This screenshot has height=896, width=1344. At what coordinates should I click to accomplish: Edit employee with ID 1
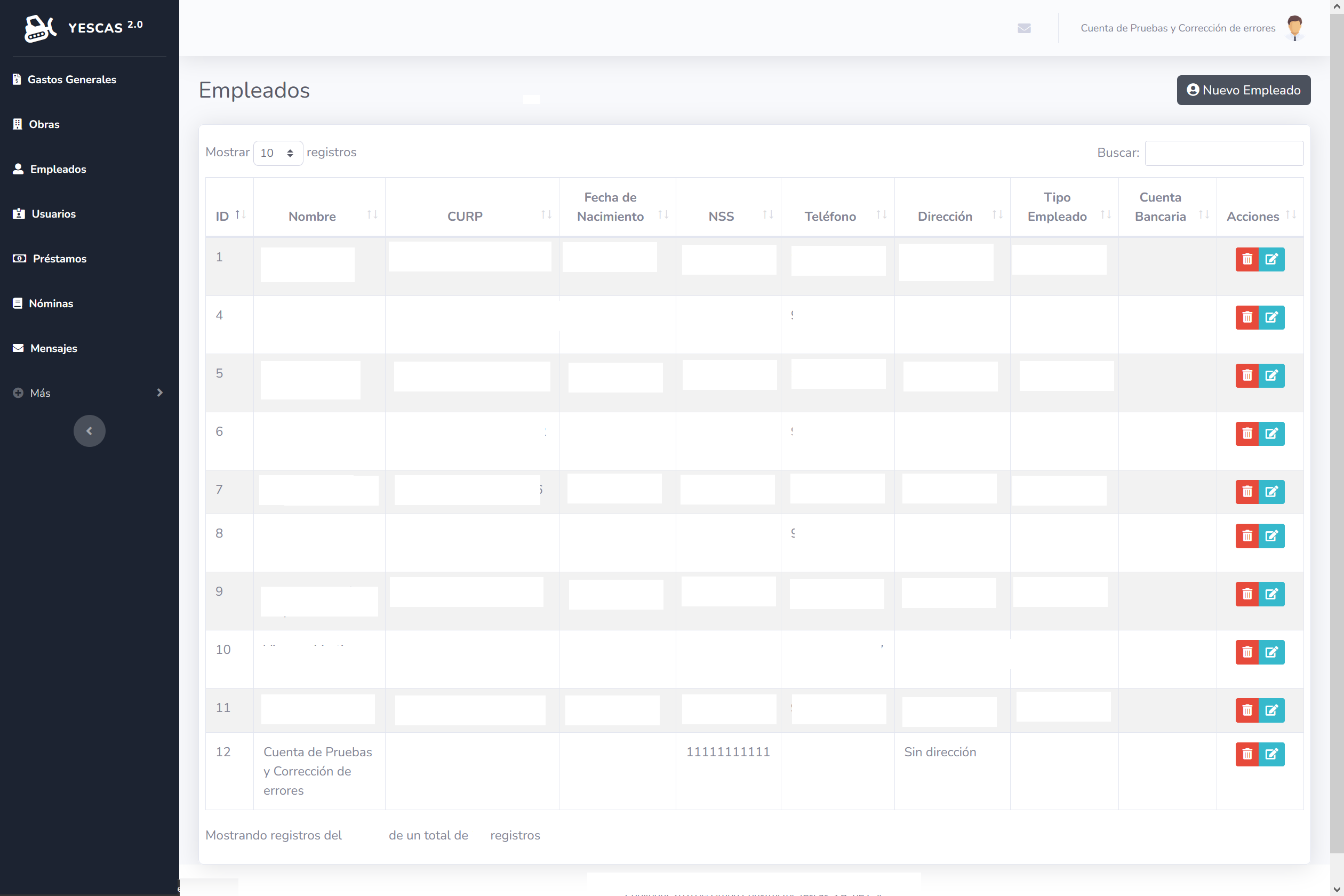click(x=1271, y=259)
